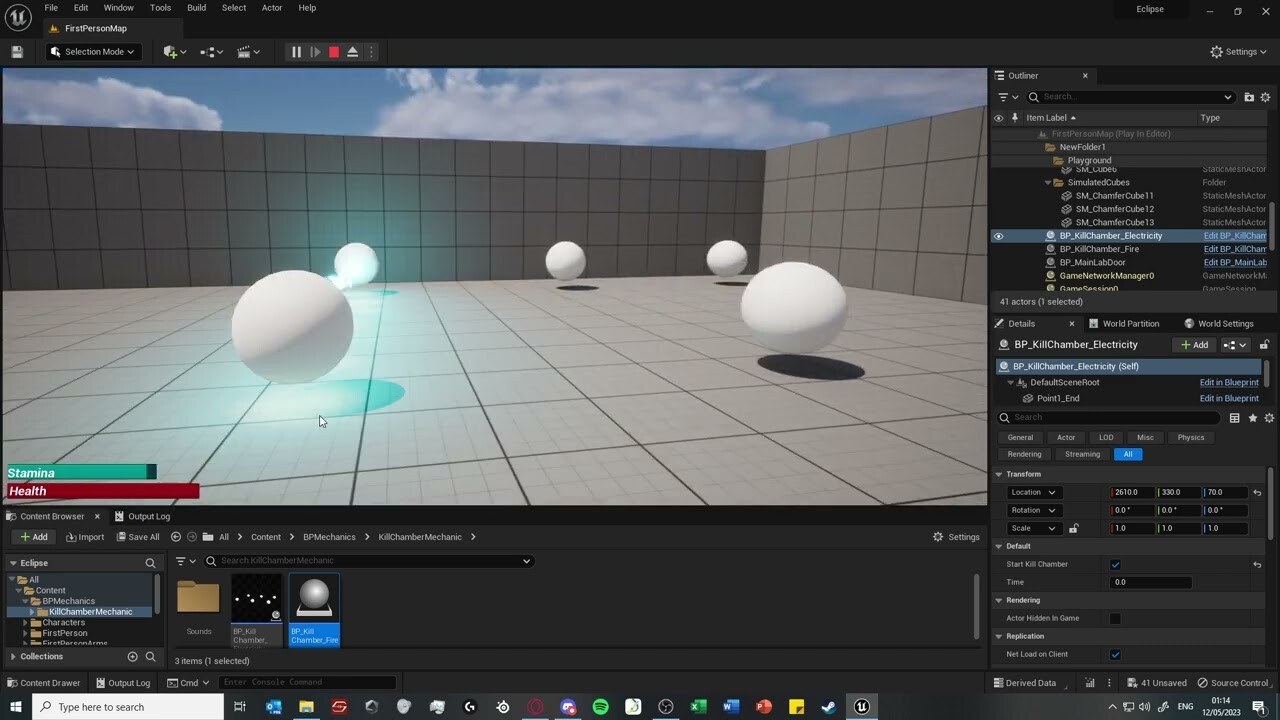Click the Content Browser Add button
The image size is (1280, 720).
click(33, 537)
